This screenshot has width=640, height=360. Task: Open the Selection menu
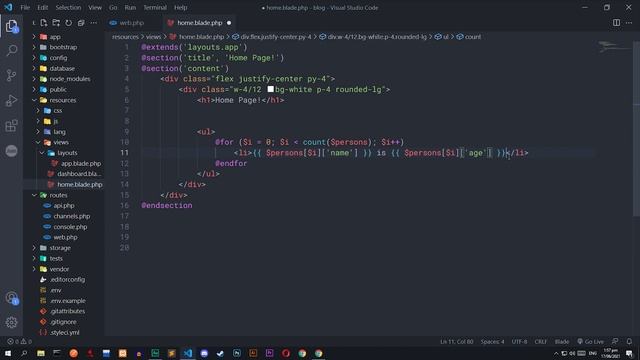[68, 7]
